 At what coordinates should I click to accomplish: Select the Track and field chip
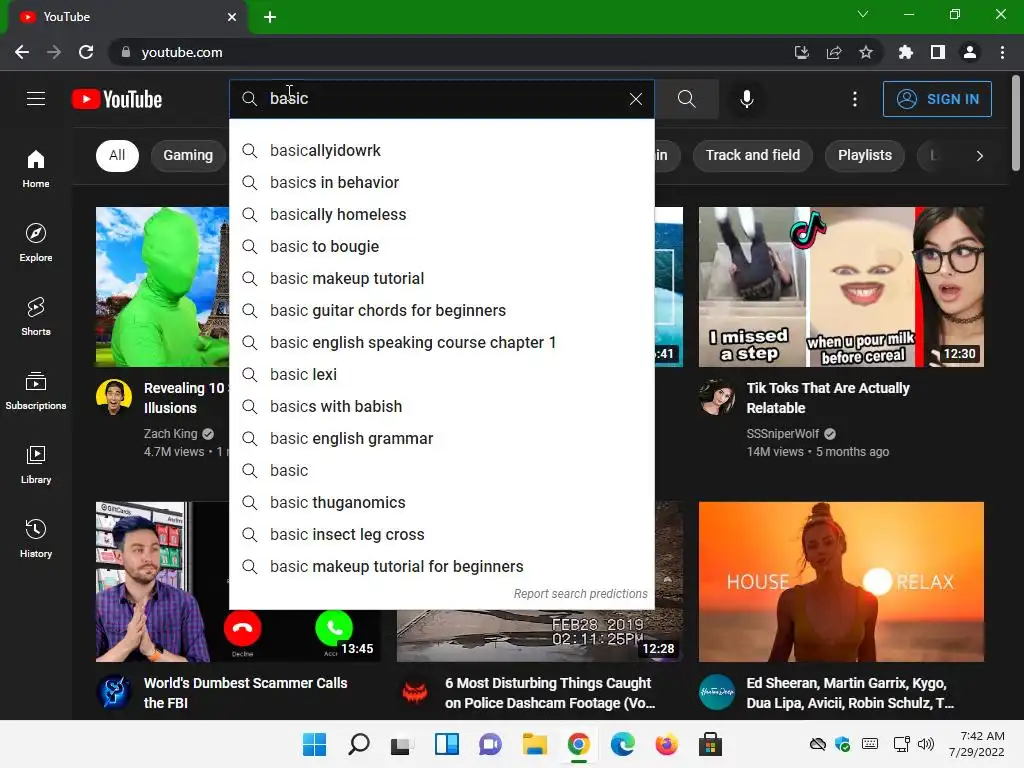(x=752, y=155)
